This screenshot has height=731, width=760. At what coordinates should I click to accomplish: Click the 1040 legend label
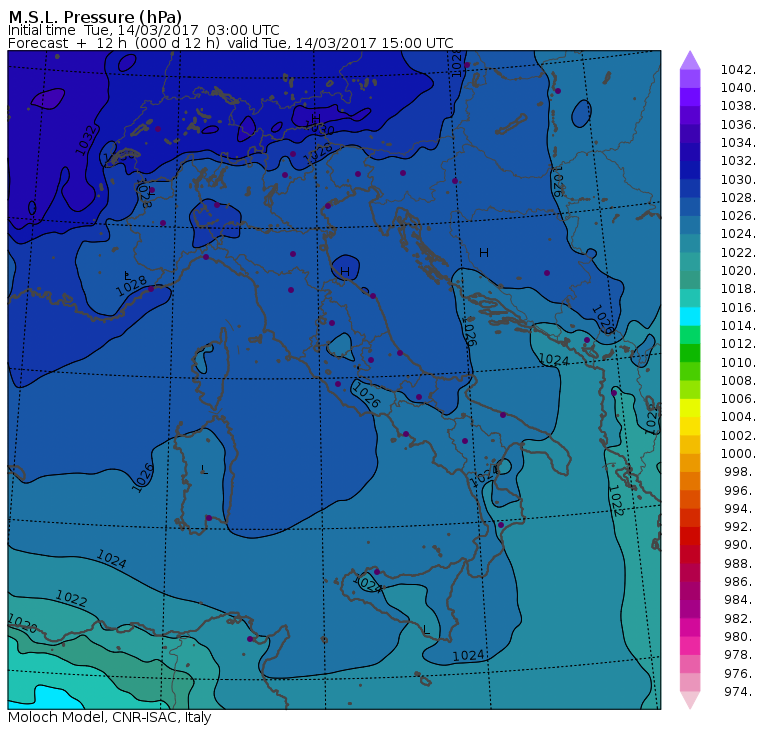738,88
